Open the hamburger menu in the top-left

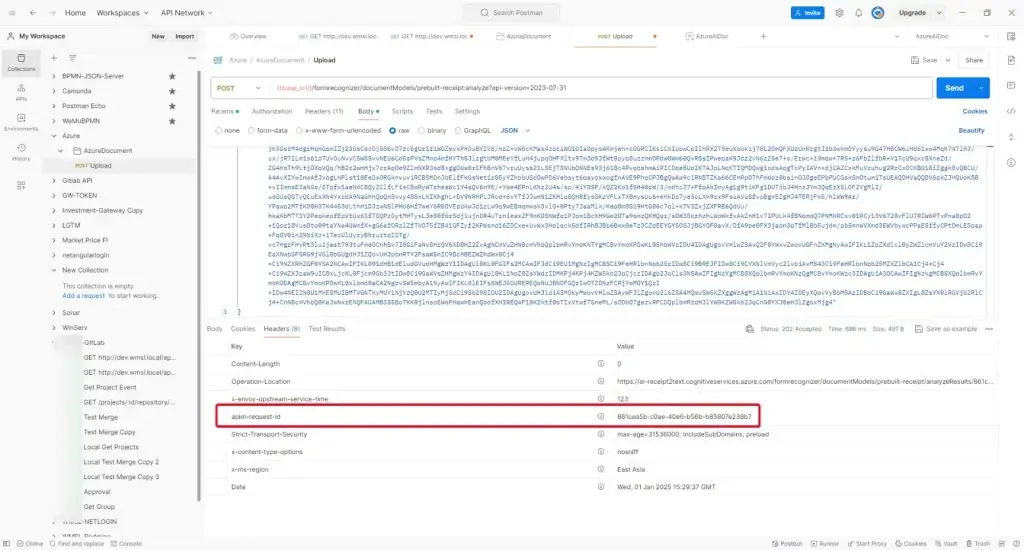coord(12,12)
